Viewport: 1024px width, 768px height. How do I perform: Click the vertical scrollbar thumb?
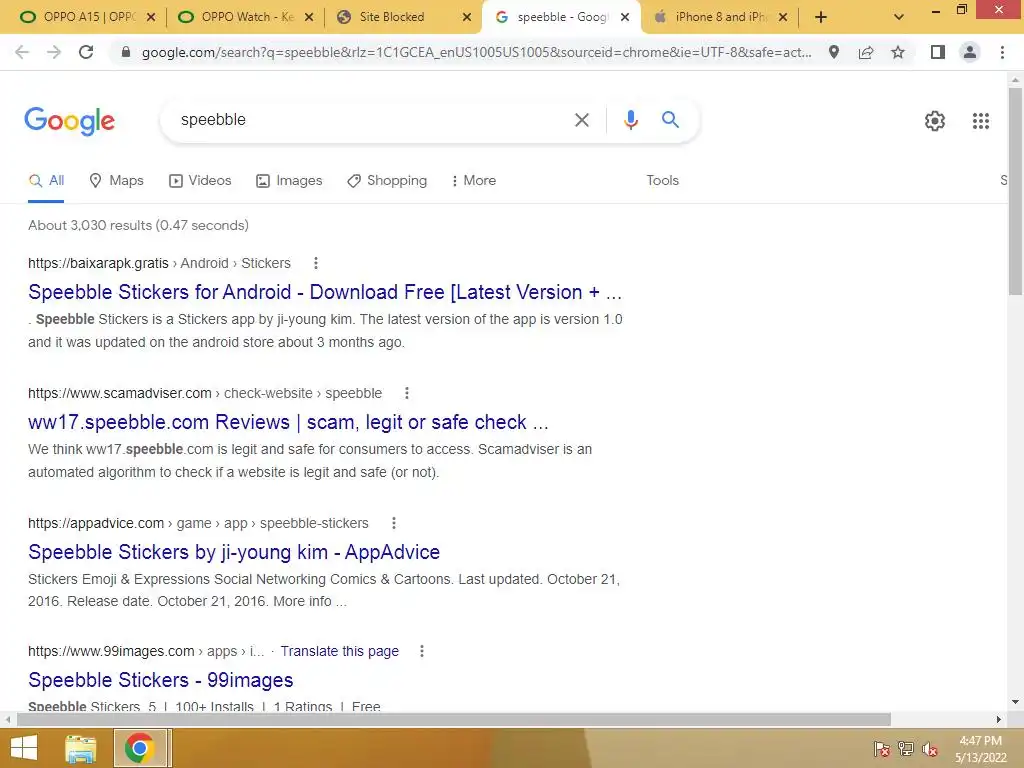1015,191
